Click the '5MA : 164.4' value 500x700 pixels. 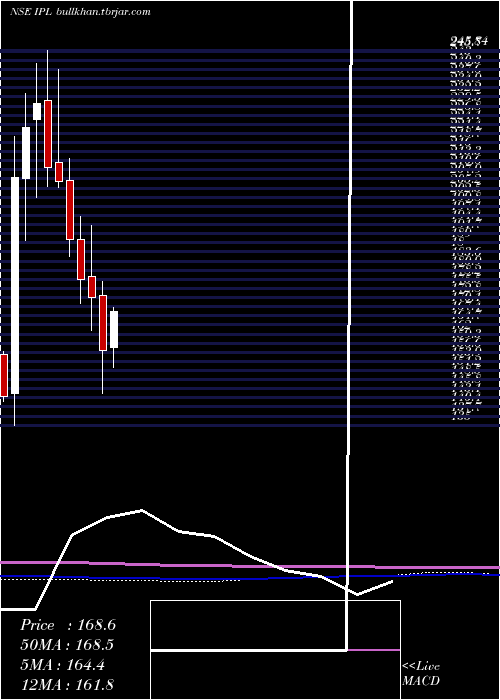[62, 665]
